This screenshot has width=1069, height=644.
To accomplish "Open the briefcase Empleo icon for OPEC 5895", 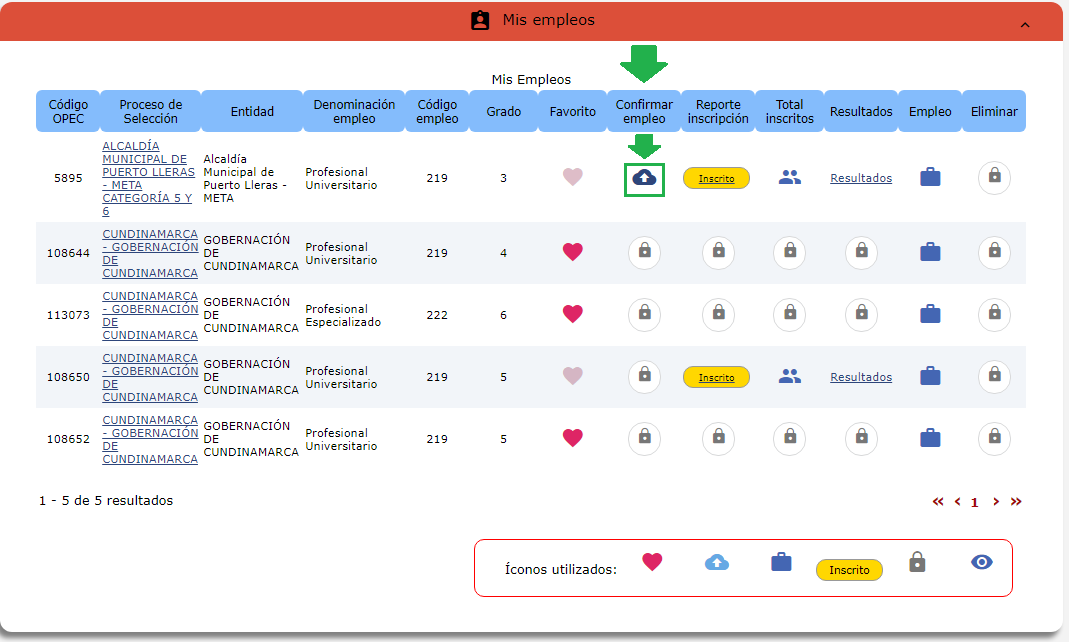I will (930, 178).
